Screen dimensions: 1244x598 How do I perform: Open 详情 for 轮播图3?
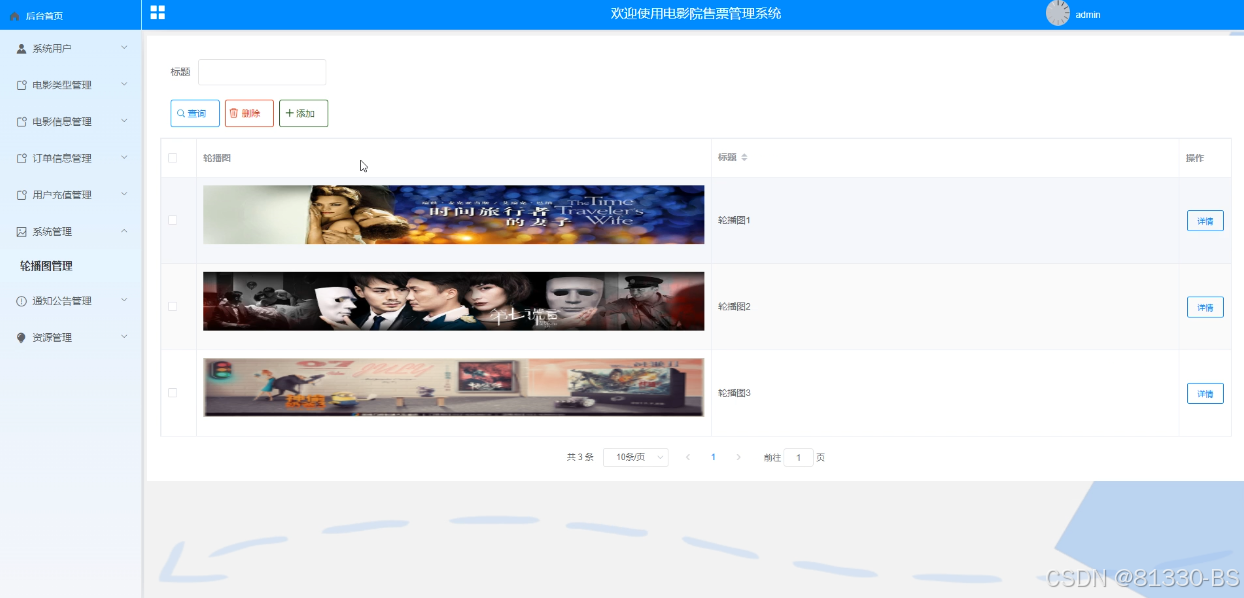coord(1205,393)
